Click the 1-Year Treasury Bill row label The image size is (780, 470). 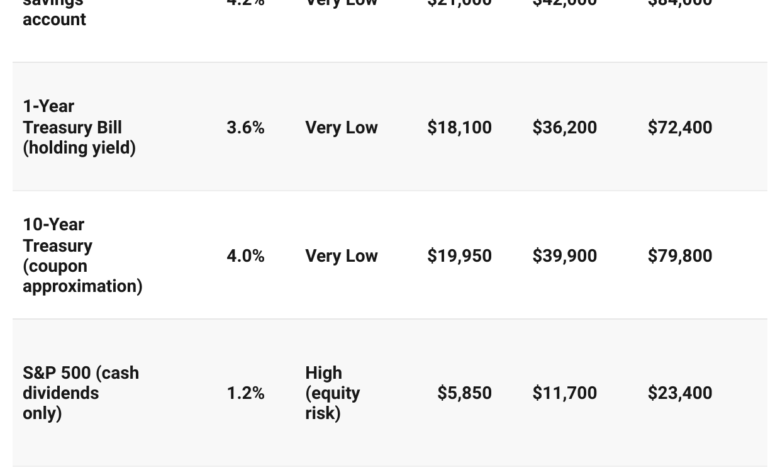point(72,116)
